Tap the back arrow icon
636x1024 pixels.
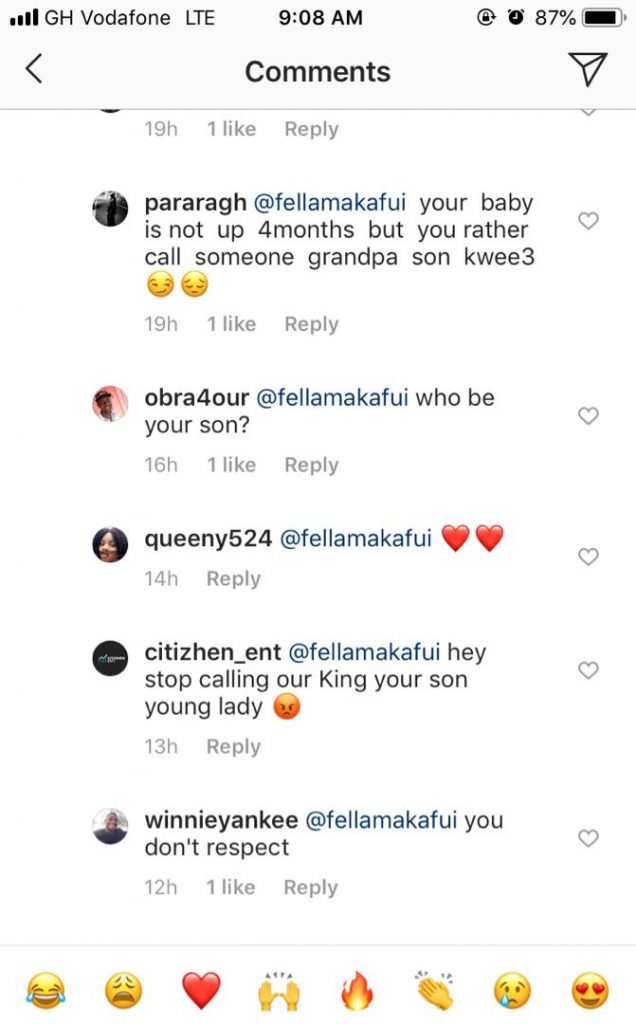34,69
